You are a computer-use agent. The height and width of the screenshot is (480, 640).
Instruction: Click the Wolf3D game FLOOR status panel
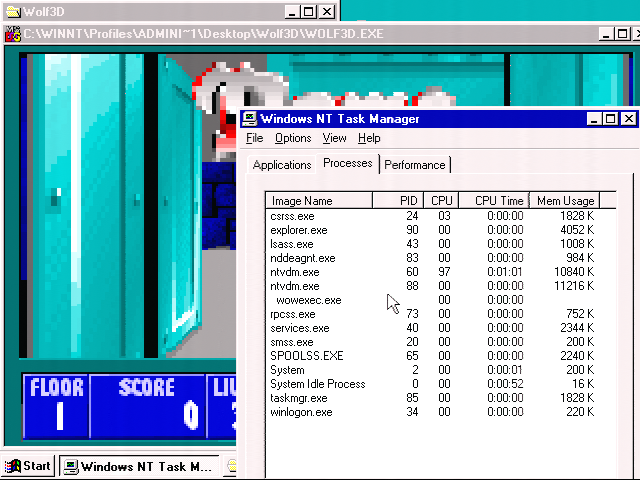(56, 406)
